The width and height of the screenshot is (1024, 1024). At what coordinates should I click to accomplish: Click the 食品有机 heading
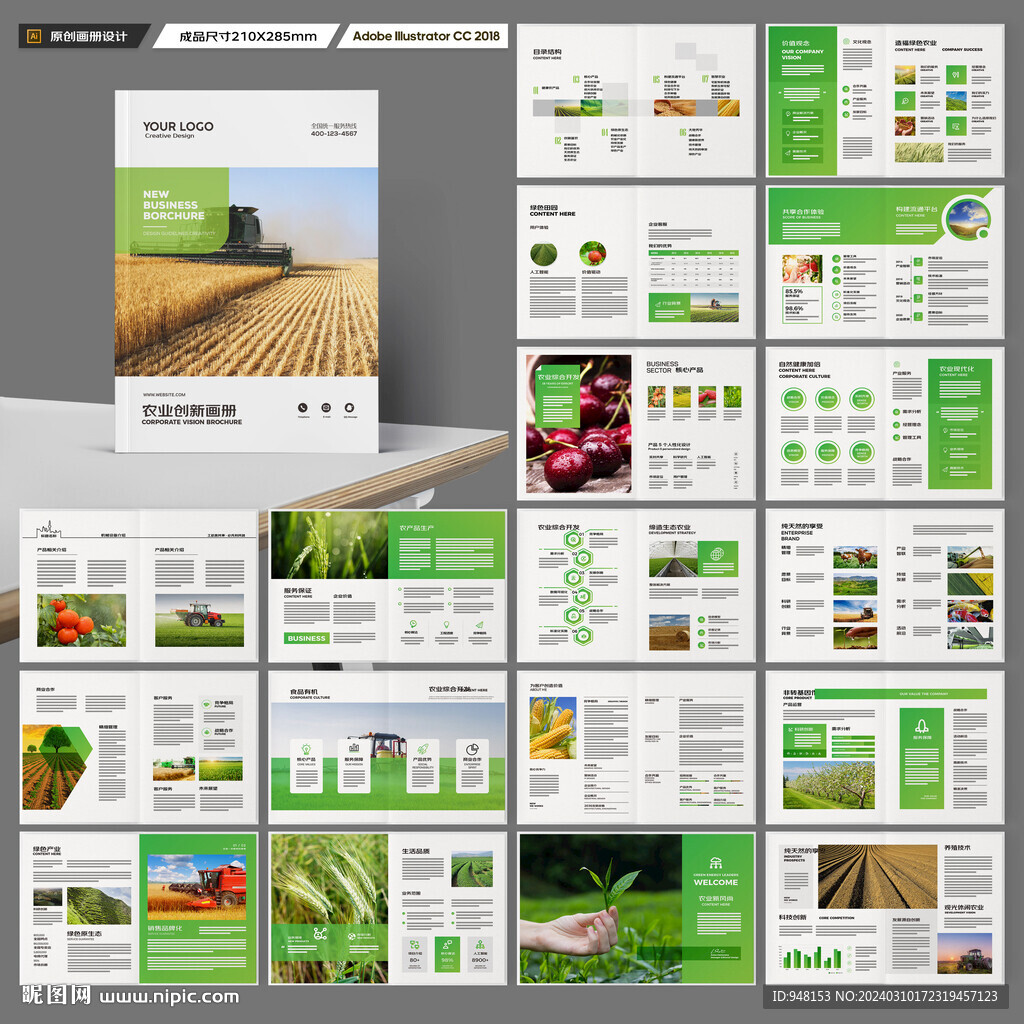[x=304, y=691]
